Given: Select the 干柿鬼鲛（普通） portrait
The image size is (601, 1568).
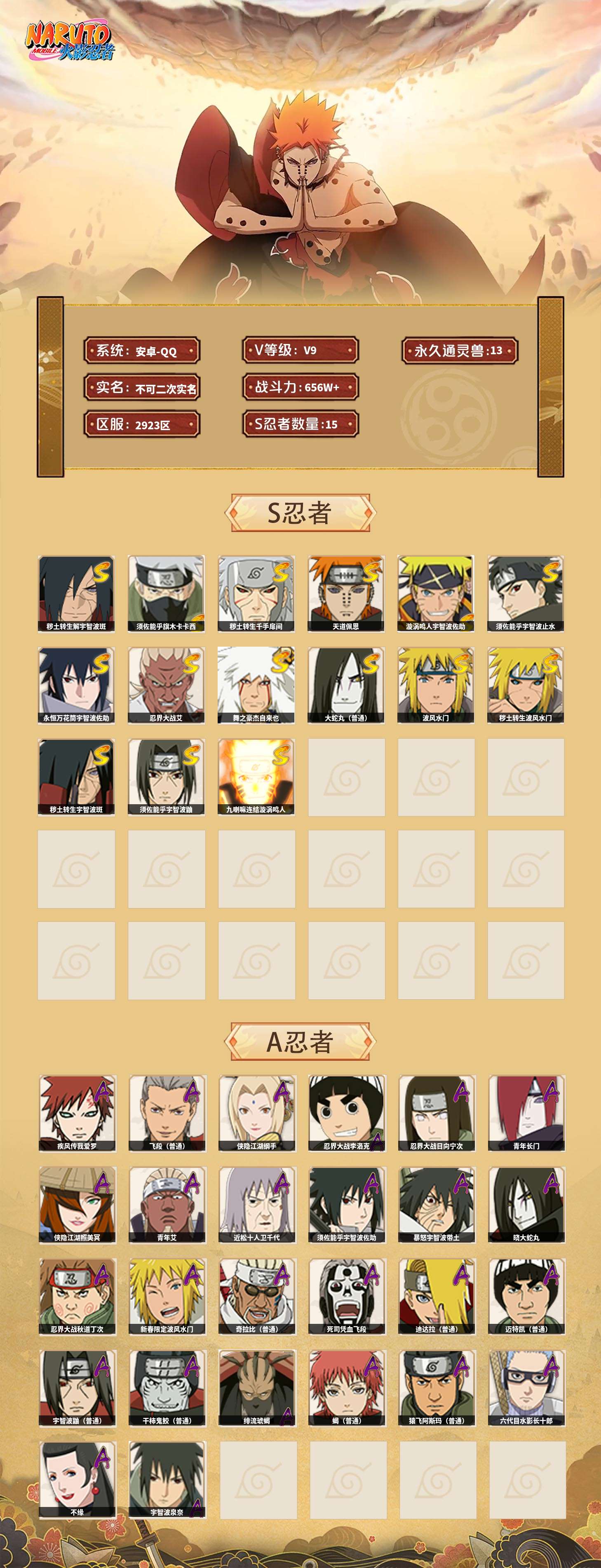Looking at the screenshot, I should click(x=167, y=1389).
